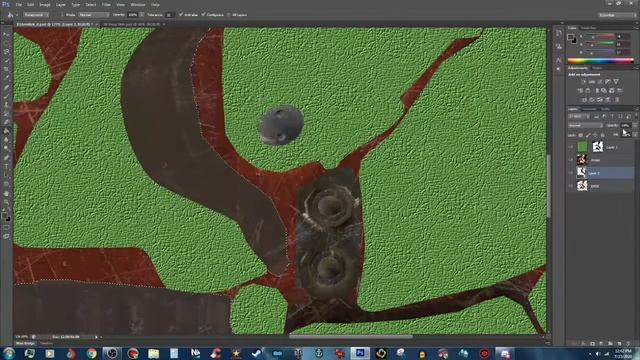The image size is (640, 360).
Task: Toggle lock position in Layers panel
Action: (596, 135)
